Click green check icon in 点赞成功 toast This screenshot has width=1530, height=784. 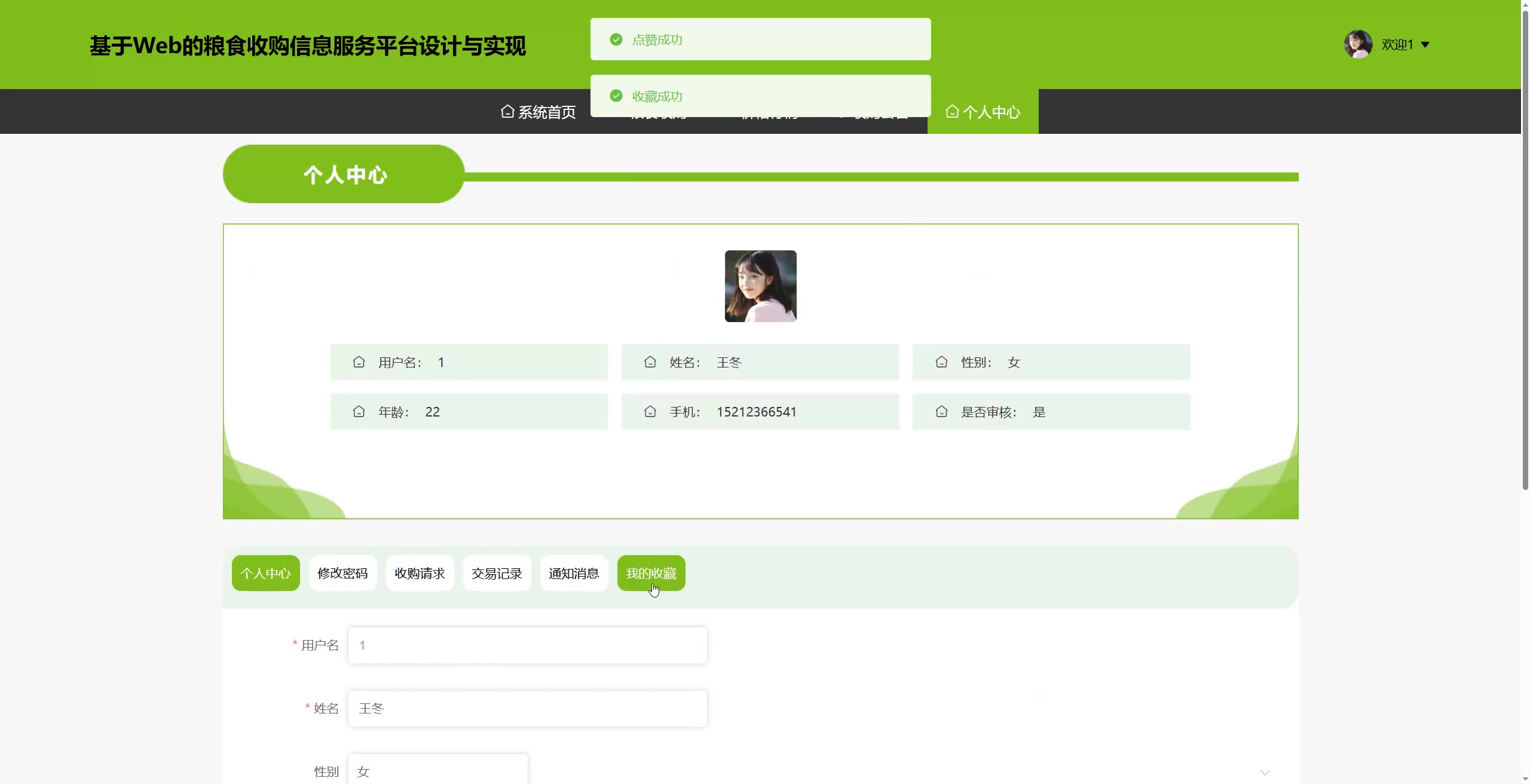616,39
